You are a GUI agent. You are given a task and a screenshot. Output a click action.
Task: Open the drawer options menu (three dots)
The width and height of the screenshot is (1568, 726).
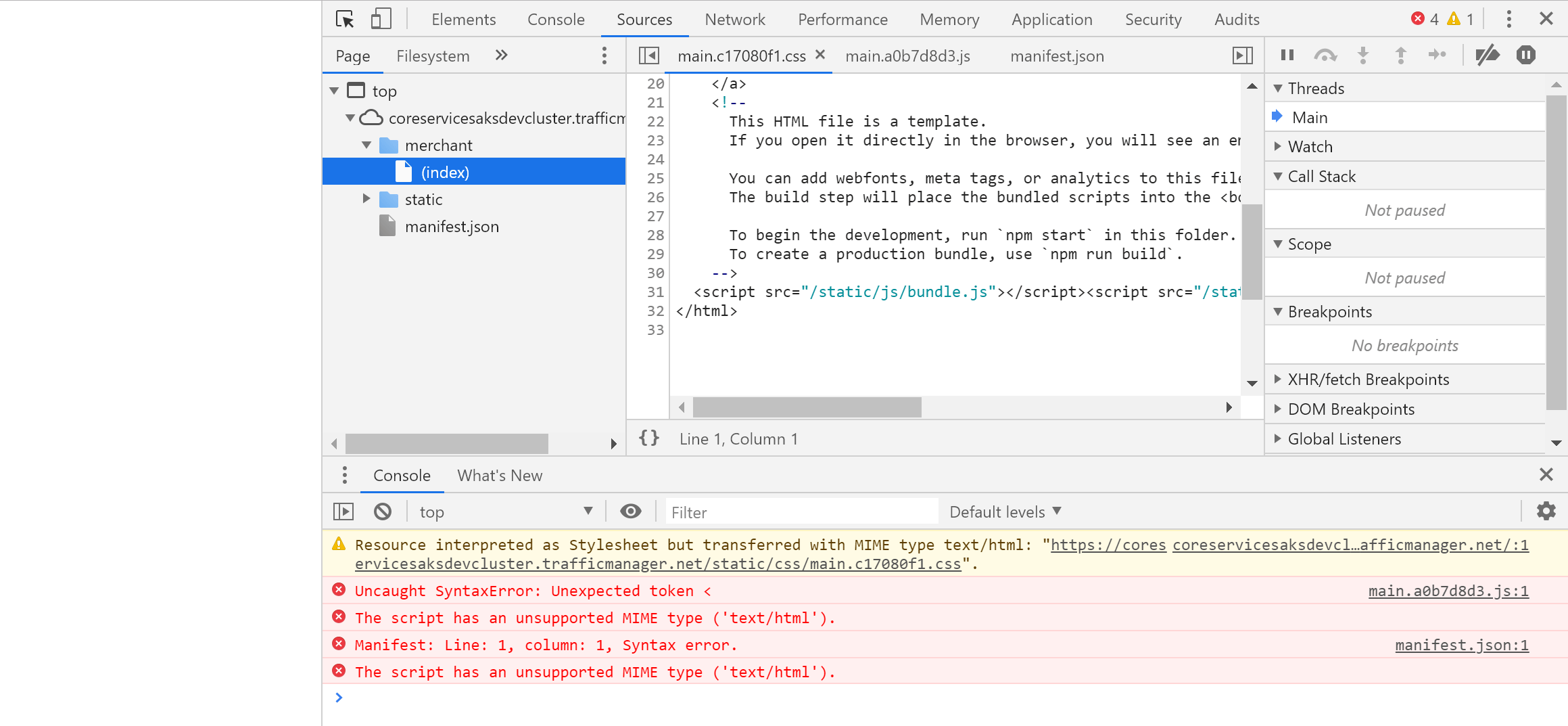point(345,475)
